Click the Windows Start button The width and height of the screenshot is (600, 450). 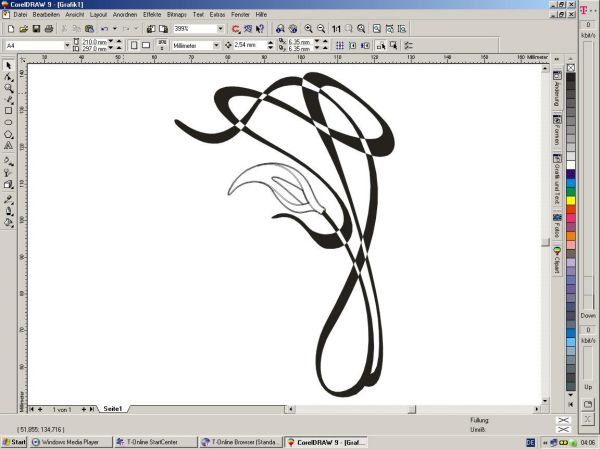pyautogui.click(x=15, y=441)
